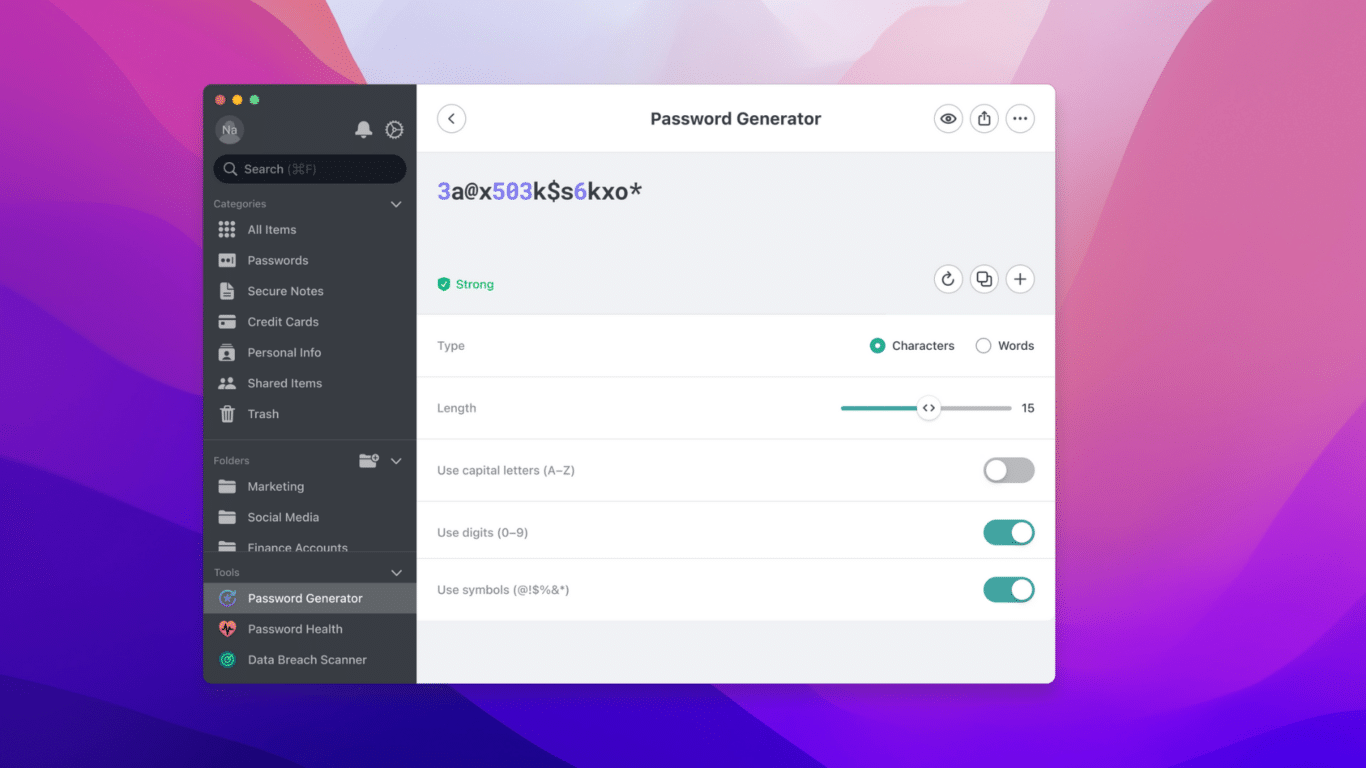Click the Trash bin icon
Image resolution: width=1366 pixels, height=768 pixels.
(x=227, y=414)
